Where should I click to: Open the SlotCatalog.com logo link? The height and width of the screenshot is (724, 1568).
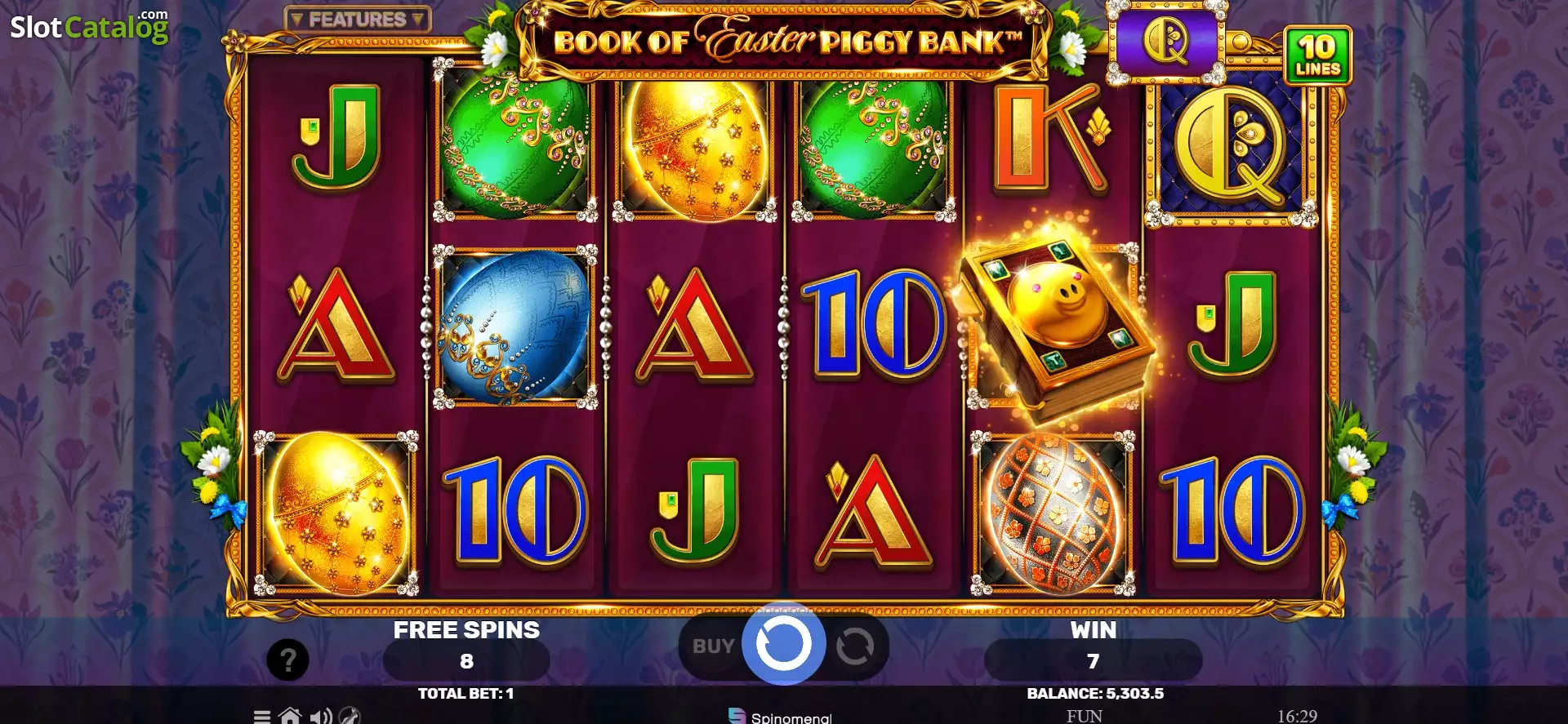(x=89, y=26)
